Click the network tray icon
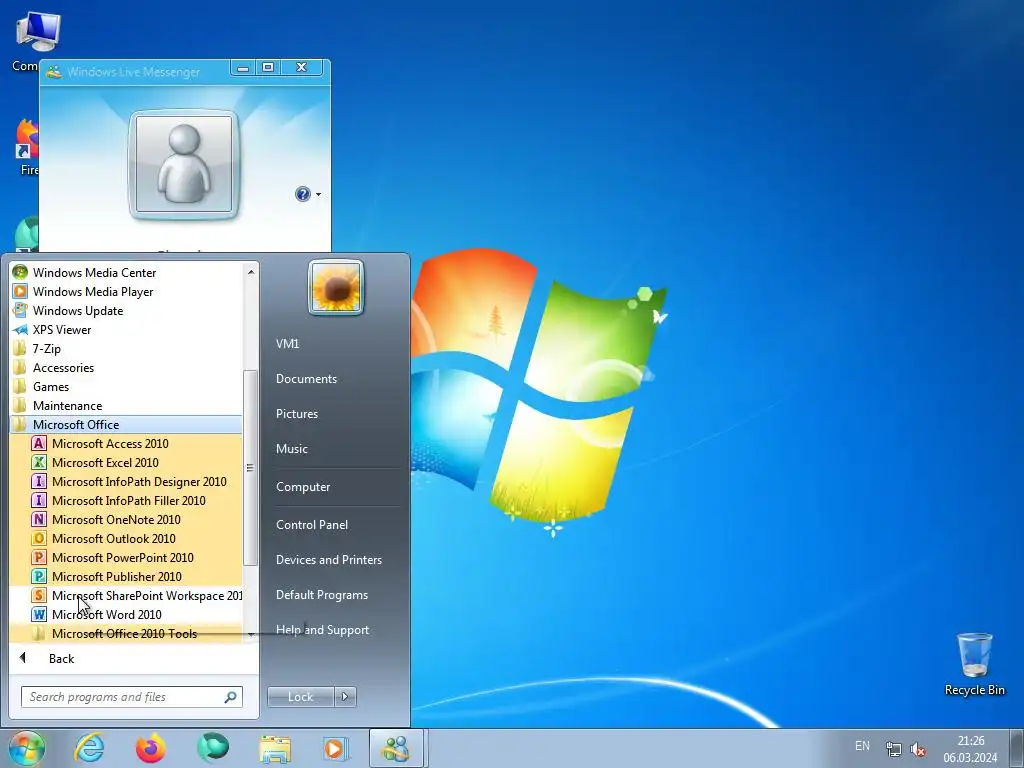This screenshot has height=768, width=1024. click(893, 750)
